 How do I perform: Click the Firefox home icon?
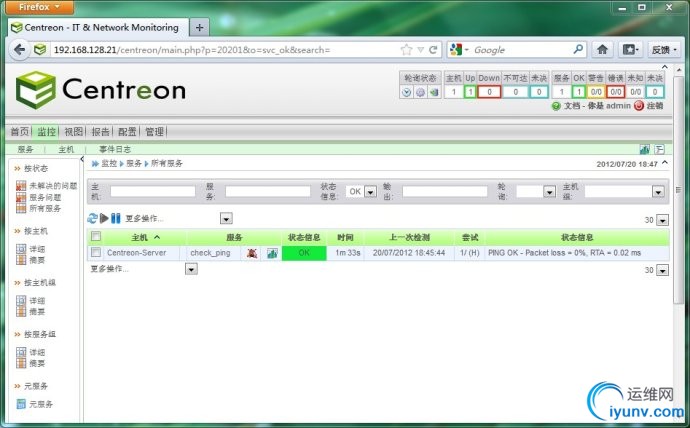[602, 50]
